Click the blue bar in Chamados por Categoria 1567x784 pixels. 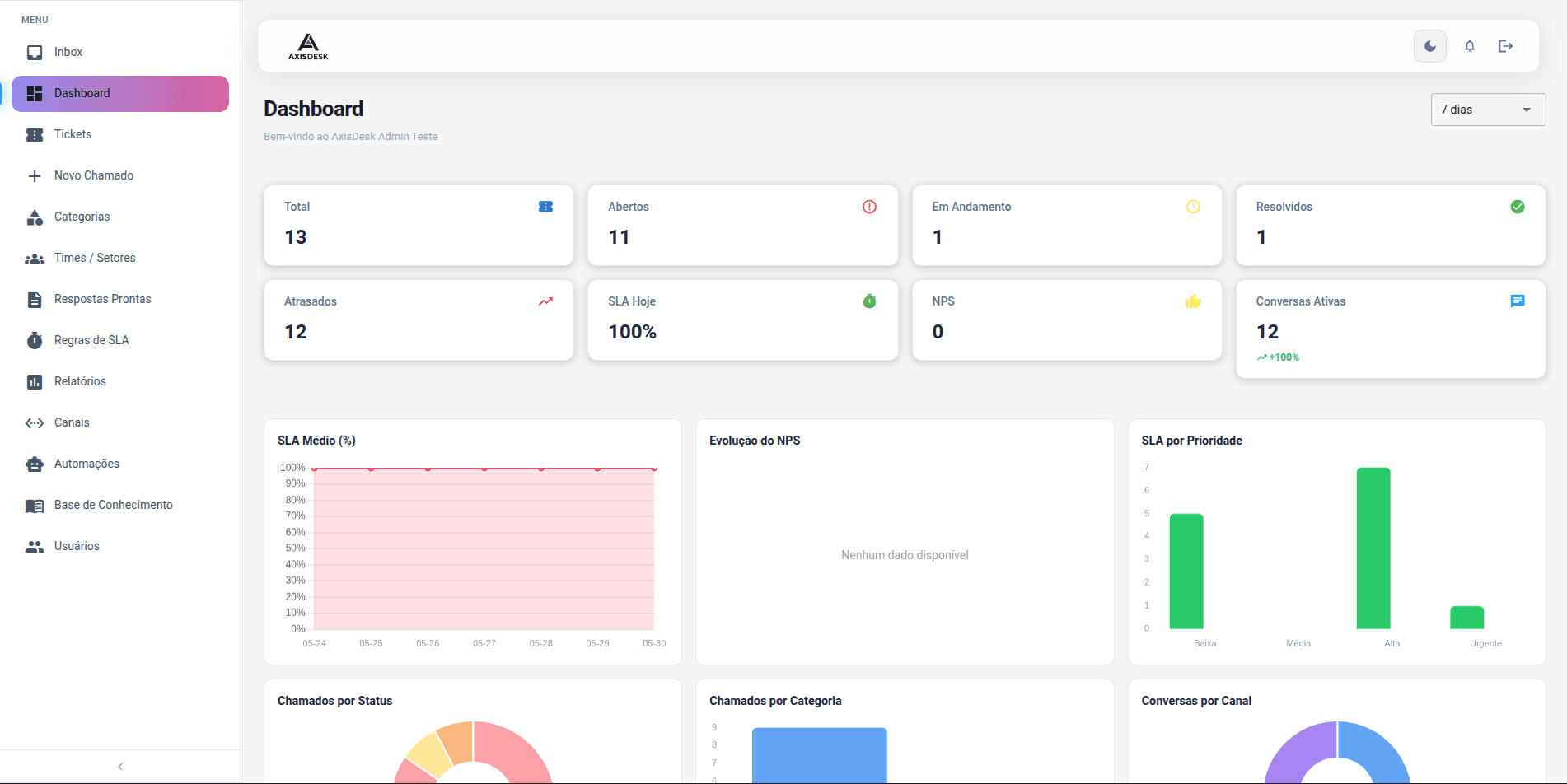(820, 755)
